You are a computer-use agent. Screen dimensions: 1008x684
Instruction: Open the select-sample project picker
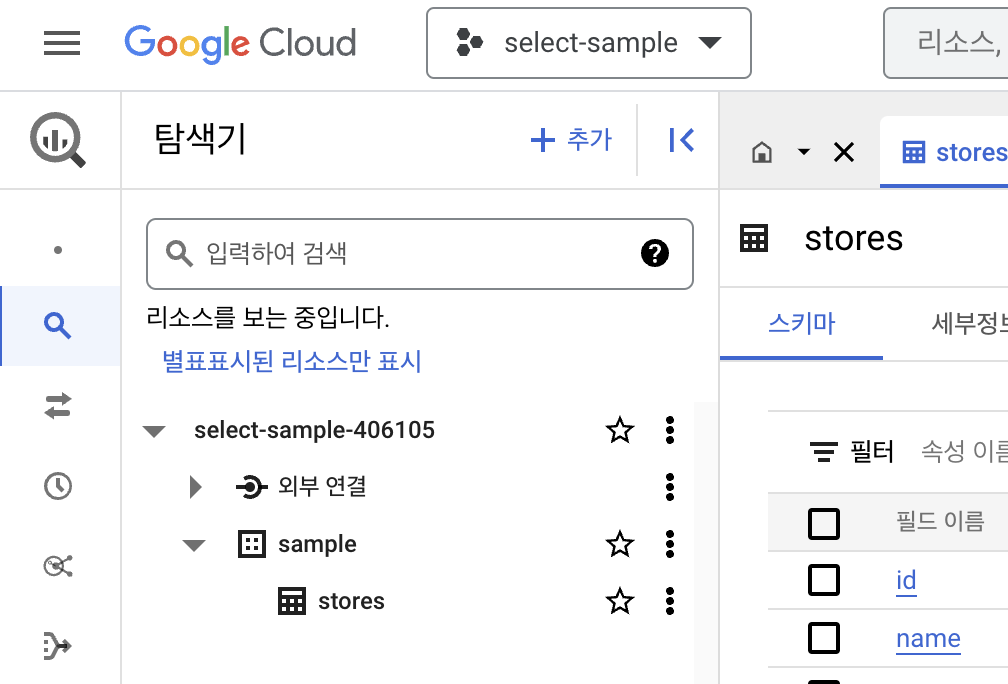click(x=588, y=43)
